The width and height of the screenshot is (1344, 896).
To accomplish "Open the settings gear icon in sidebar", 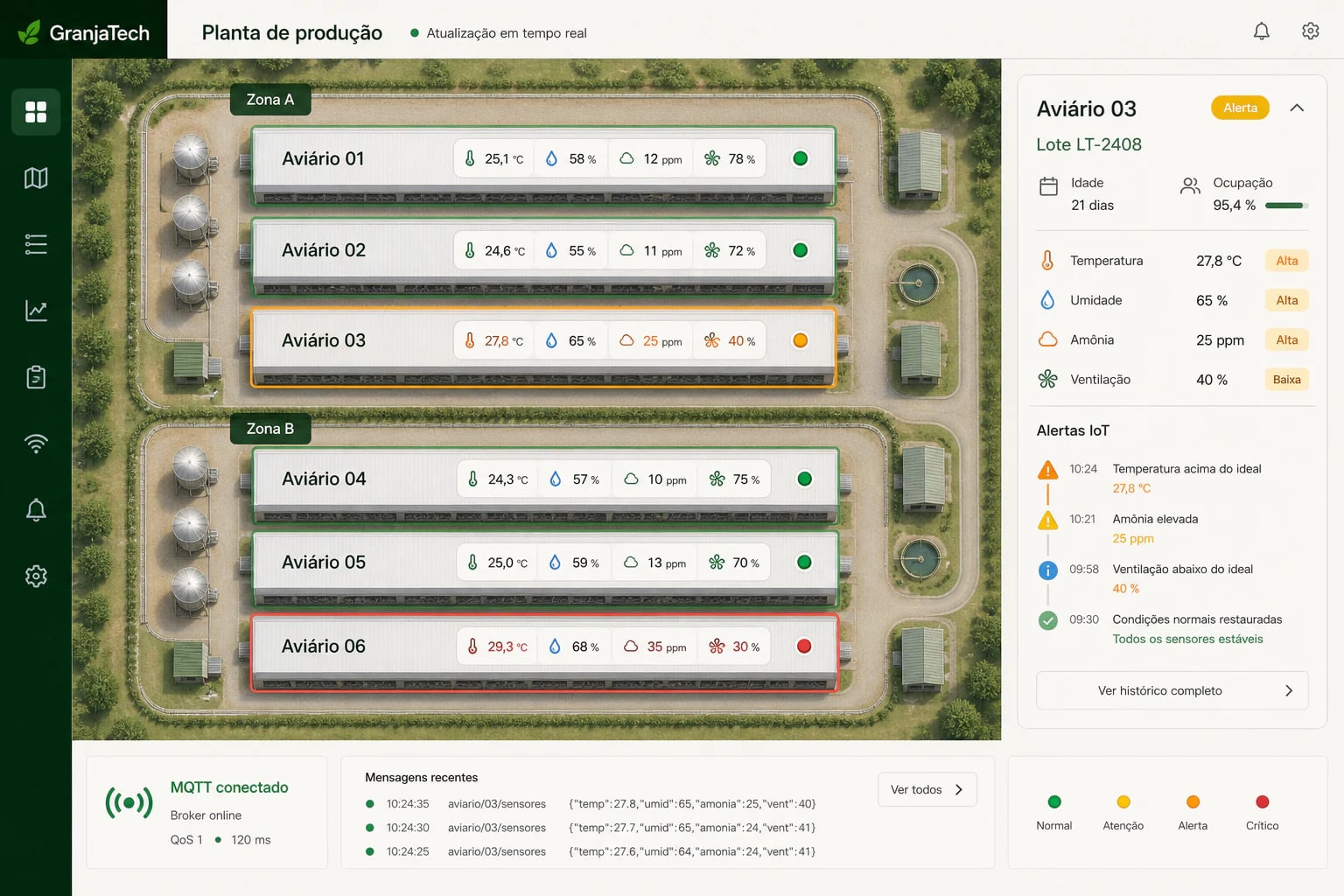I will (36, 577).
